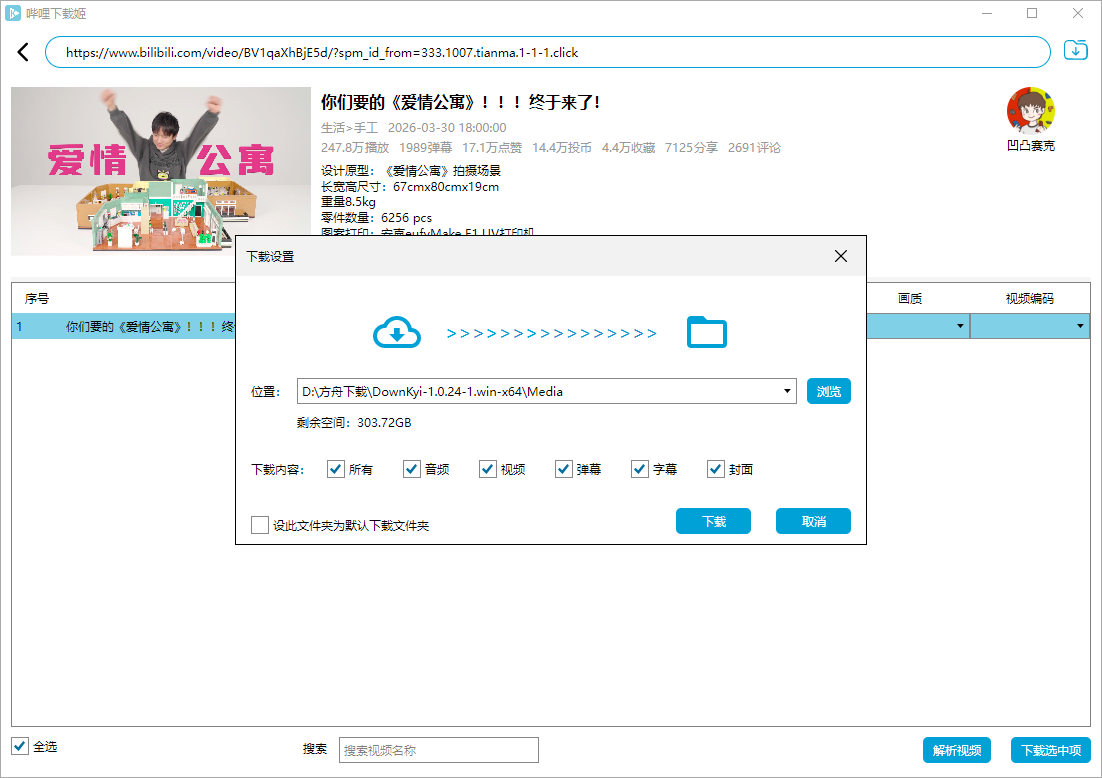The width and height of the screenshot is (1102, 778).
Task: Expand the download location path dropdown
Action: tap(786, 391)
